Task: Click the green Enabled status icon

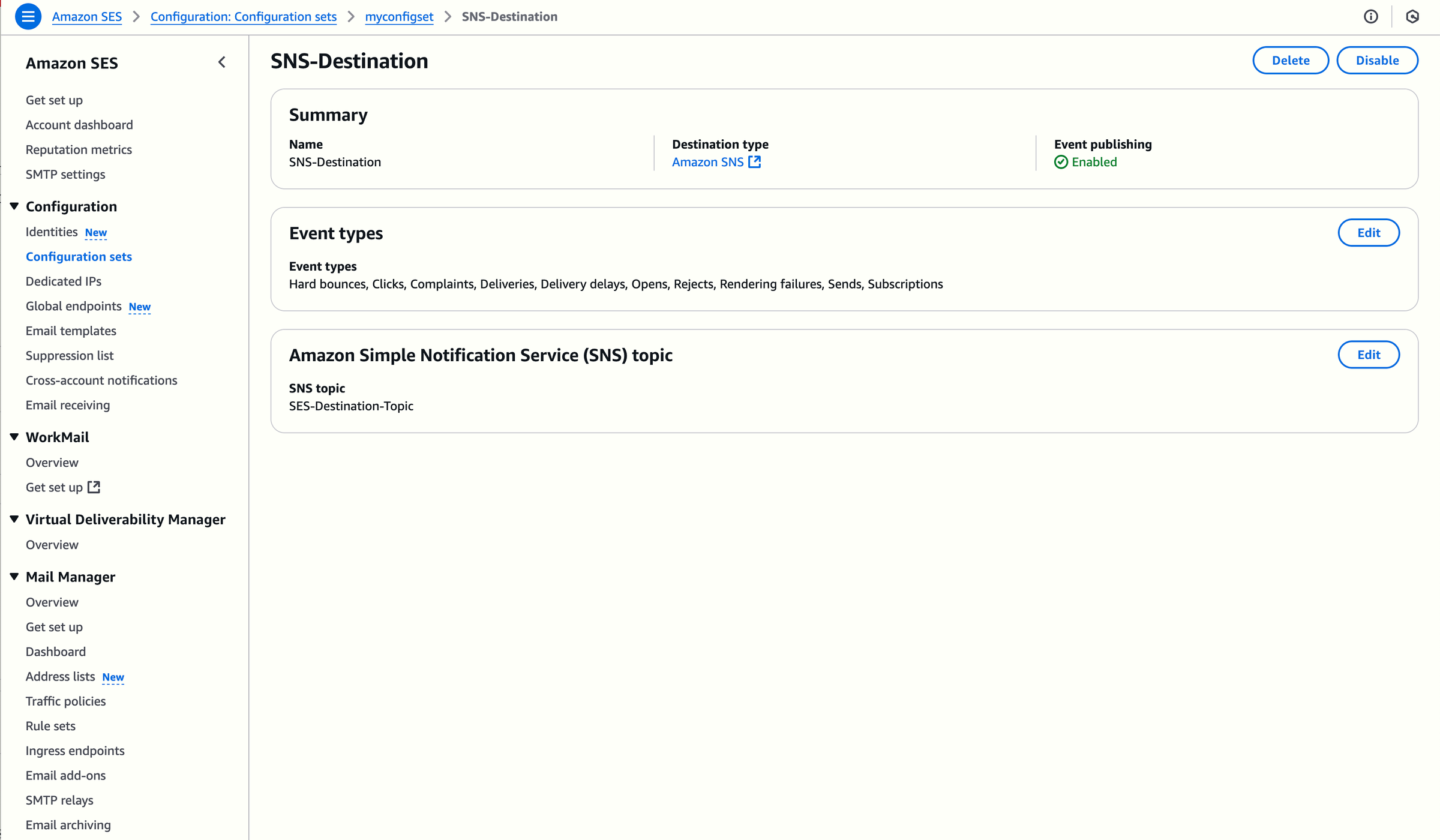Action: click(1061, 162)
